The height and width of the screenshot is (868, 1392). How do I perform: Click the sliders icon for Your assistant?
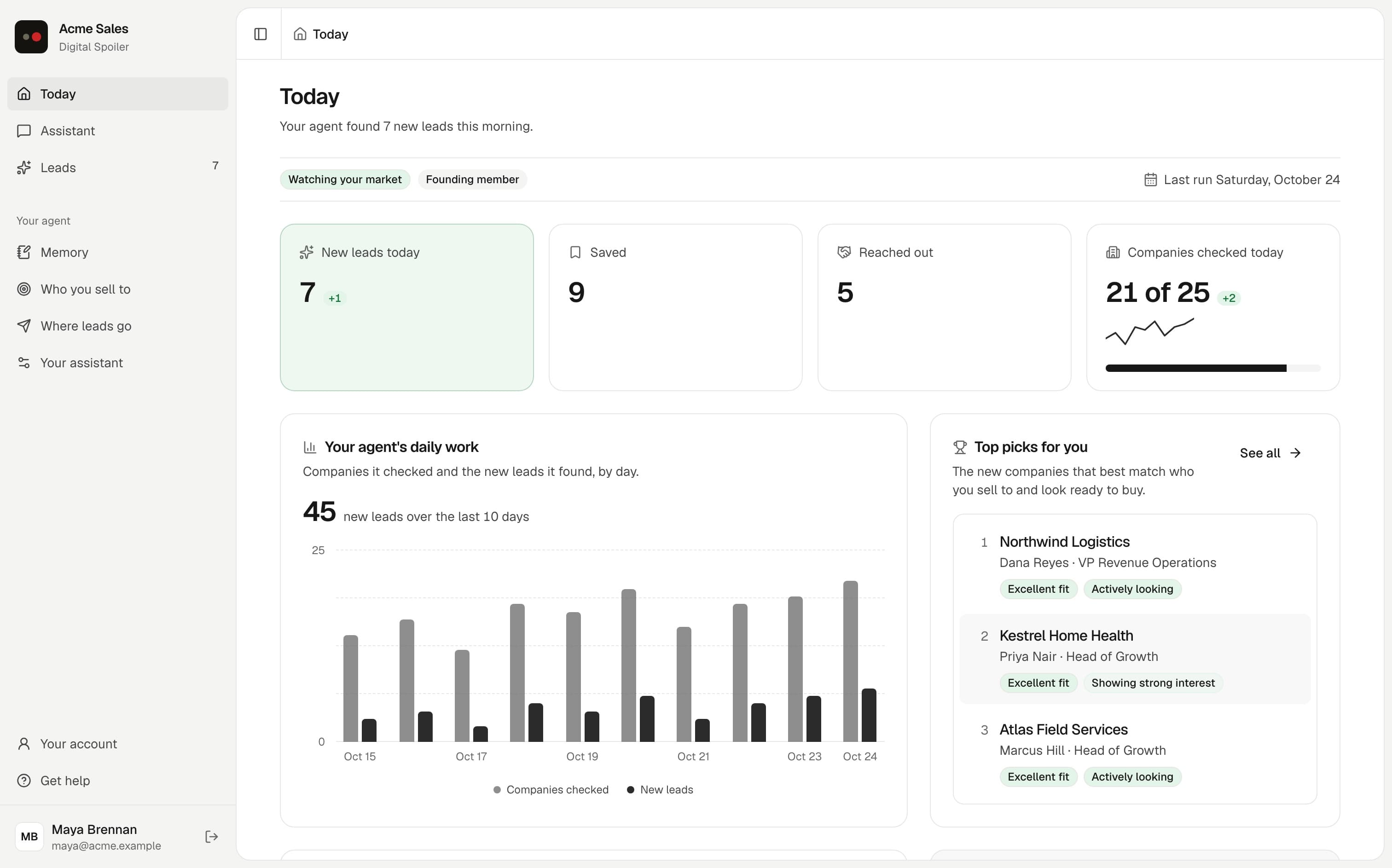point(24,363)
